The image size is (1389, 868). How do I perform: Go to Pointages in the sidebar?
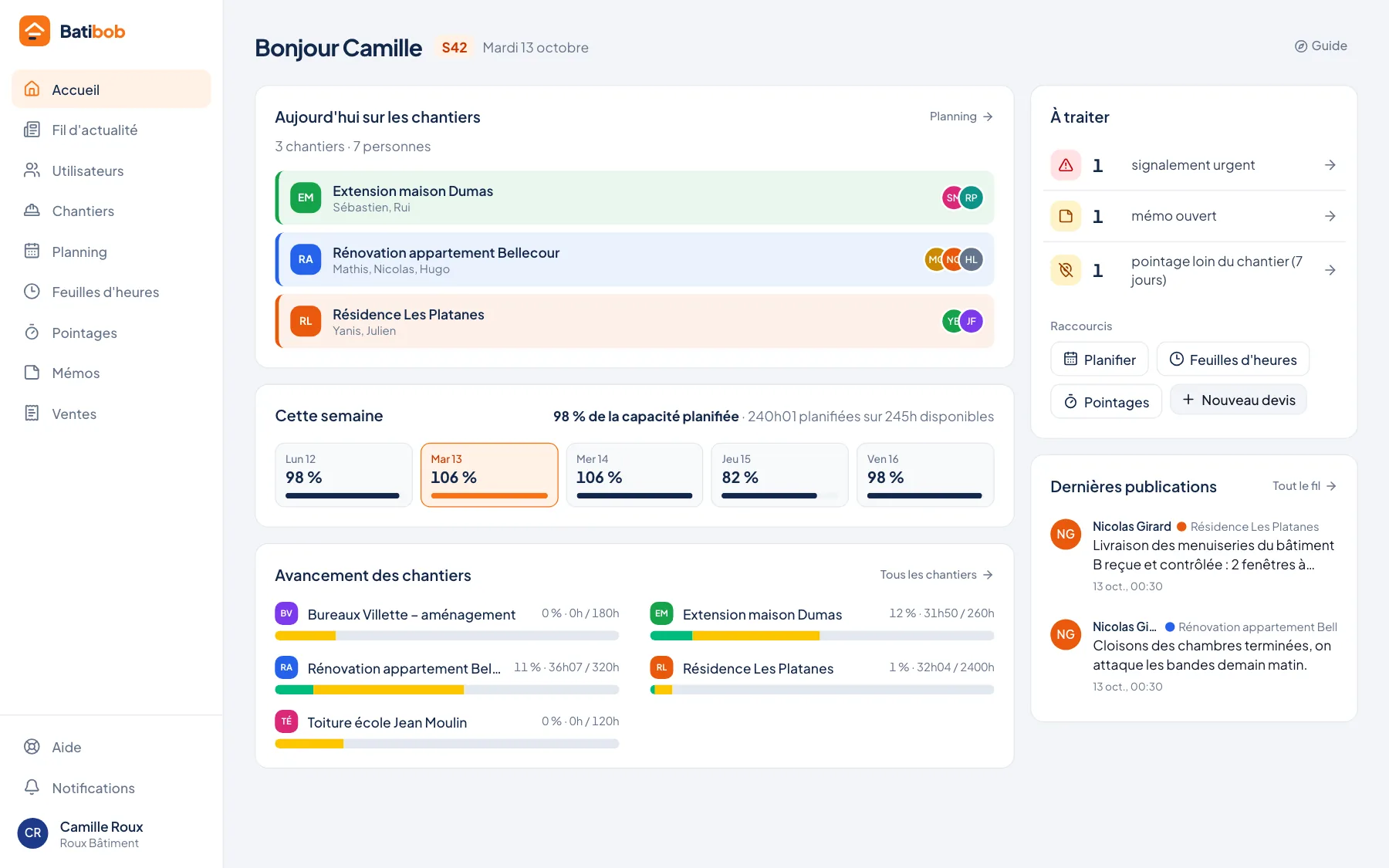coord(111,333)
